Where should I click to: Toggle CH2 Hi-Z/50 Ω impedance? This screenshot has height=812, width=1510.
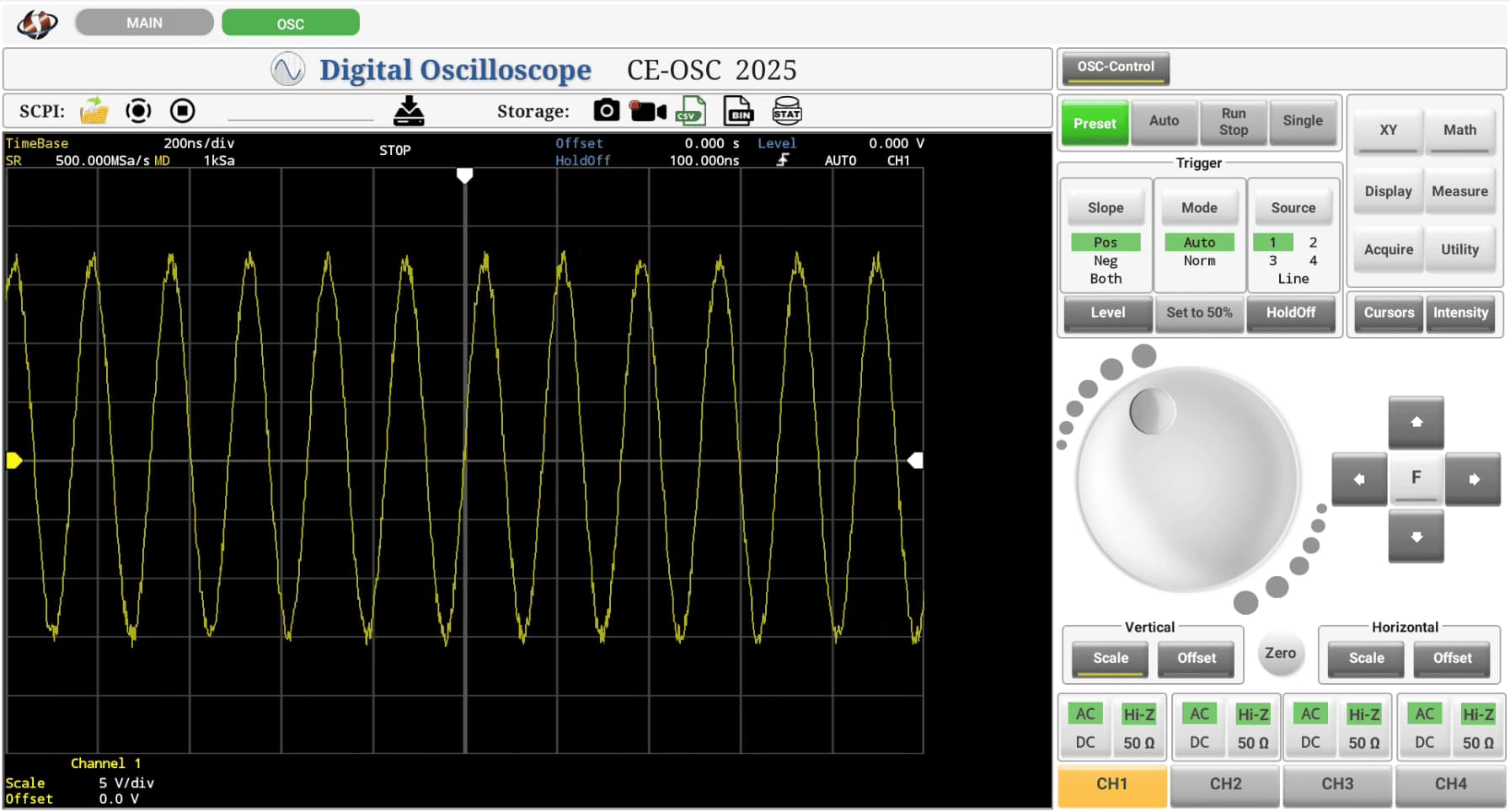(1253, 729)
